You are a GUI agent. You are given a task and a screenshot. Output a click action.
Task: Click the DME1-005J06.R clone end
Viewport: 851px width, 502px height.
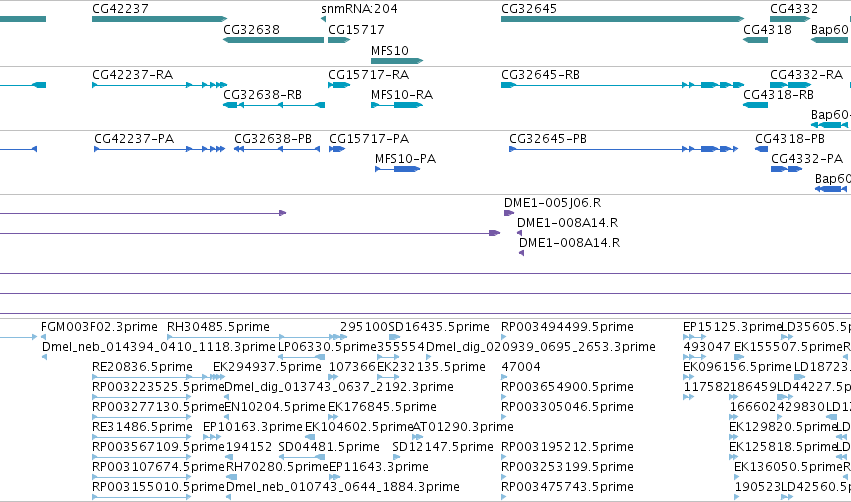click(552, 202)
